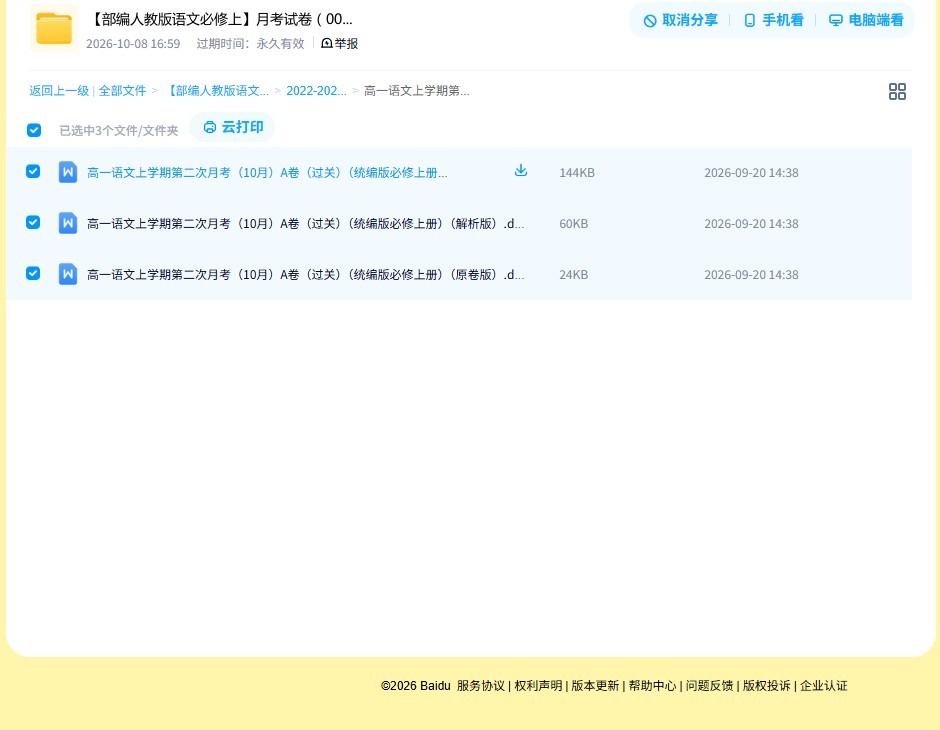Choose 电脑端看 to view on desktop
The image size is (940, 730).
pos(866,20)
